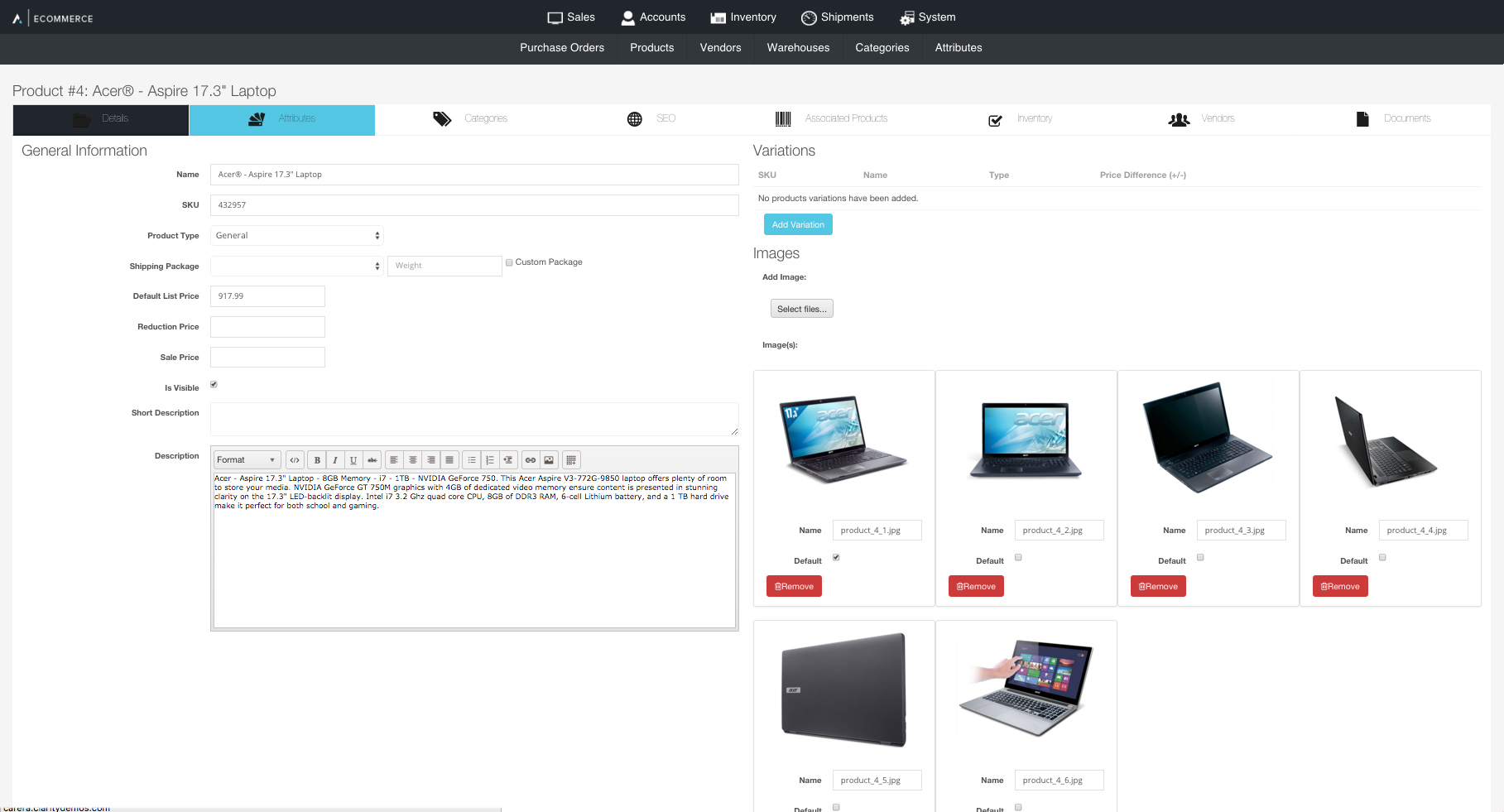Click the Sale Price field
The height and width of the screenshot is (812, 1504).
click(x=267, y=358)
